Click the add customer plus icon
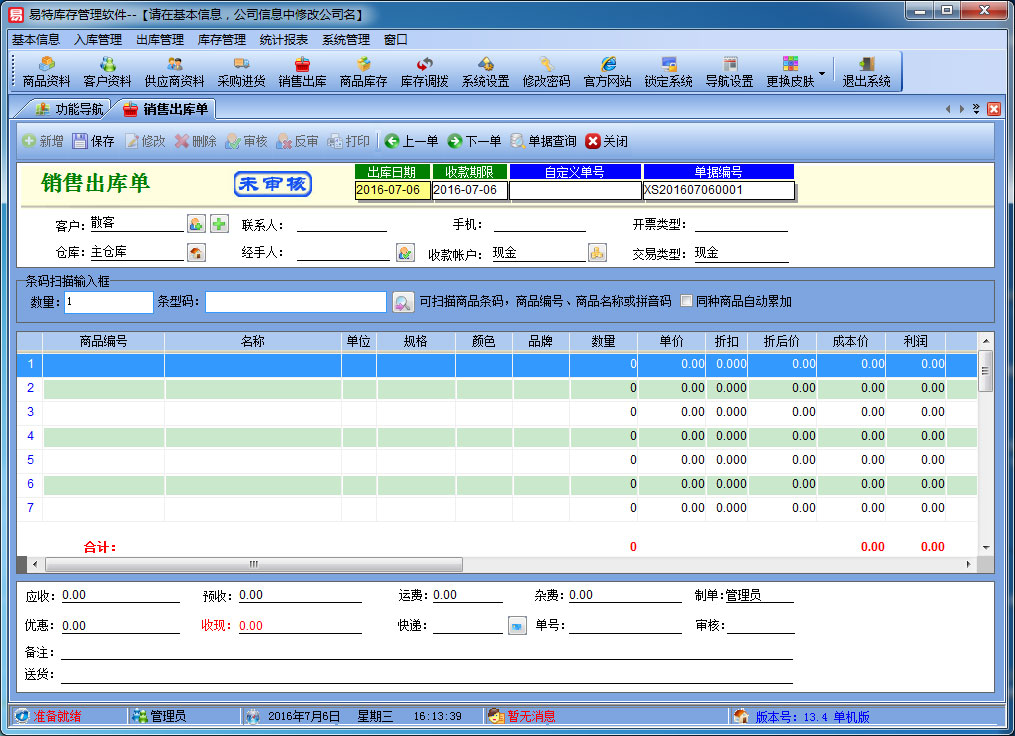 219,224
